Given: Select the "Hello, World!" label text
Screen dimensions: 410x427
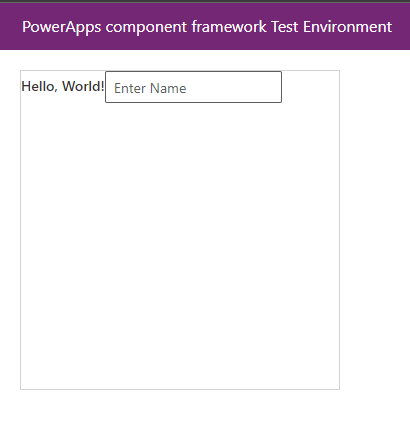Looking at the screenshot, I should click(63, 86).
